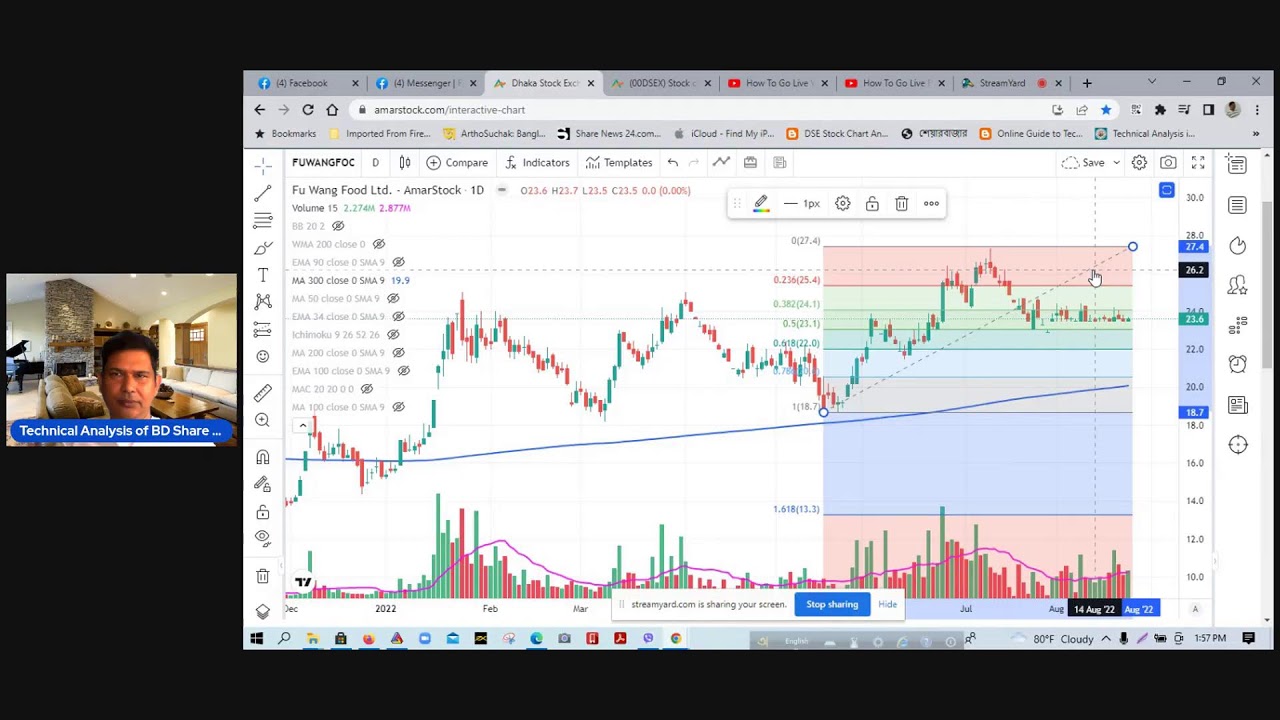Show the WMA 200 indicator
Image resolution: width=1280 pixels, height=720 pixels.
379,244
